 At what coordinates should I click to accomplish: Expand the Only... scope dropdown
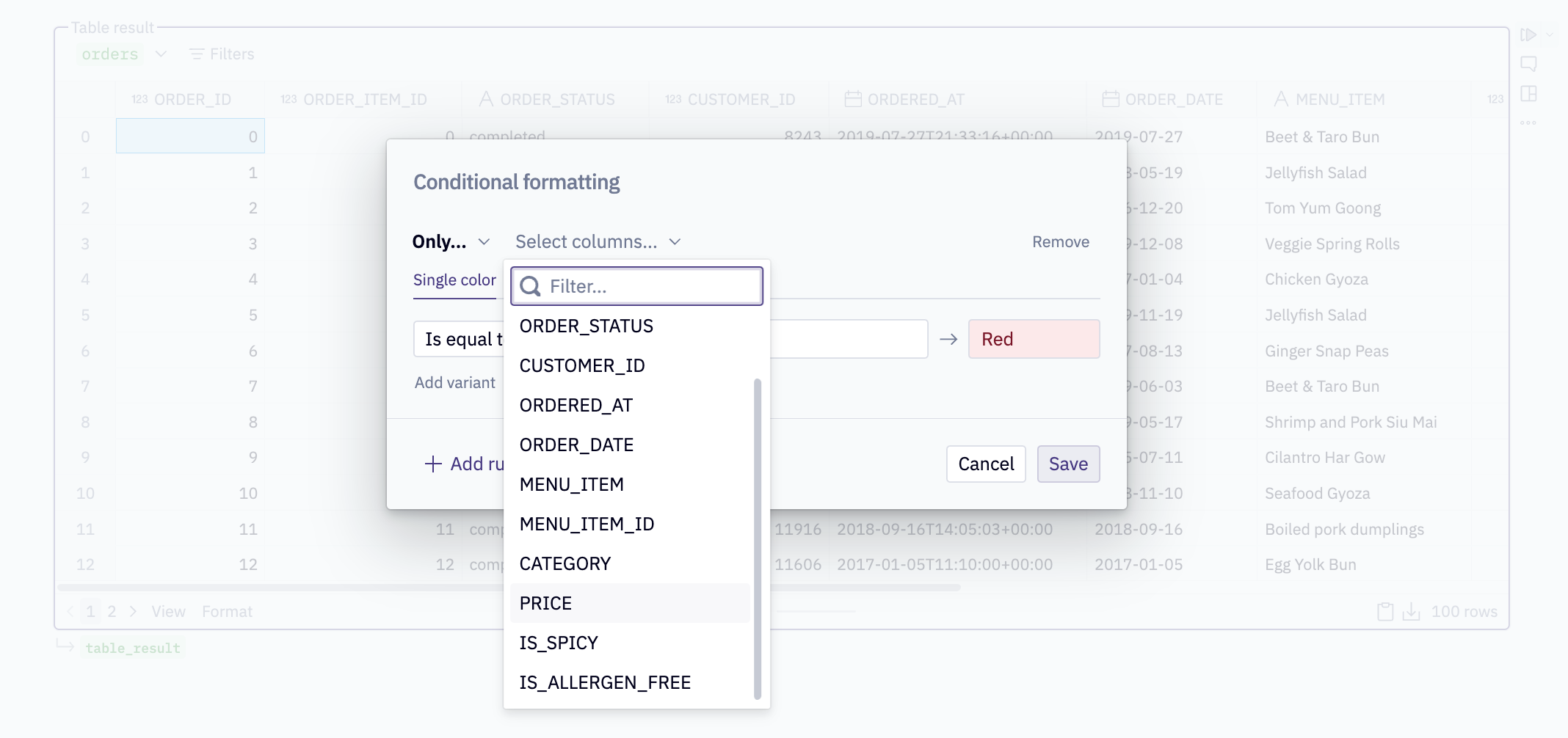pyautogui.click(x=451, y=242)
